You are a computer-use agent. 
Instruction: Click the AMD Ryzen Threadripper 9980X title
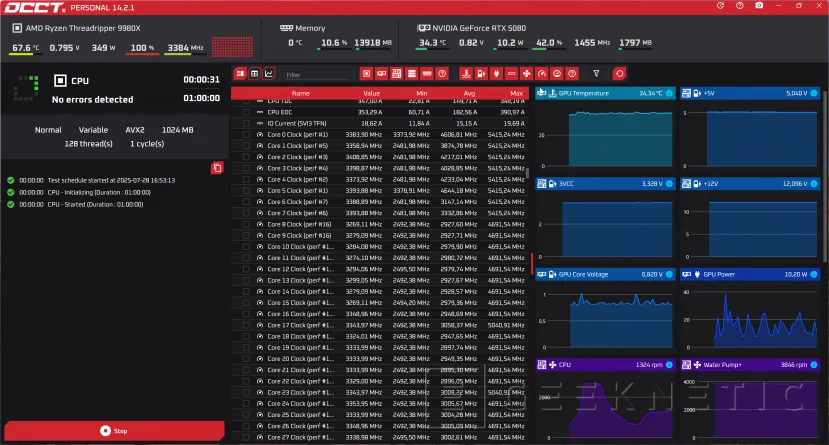[82, 28]
